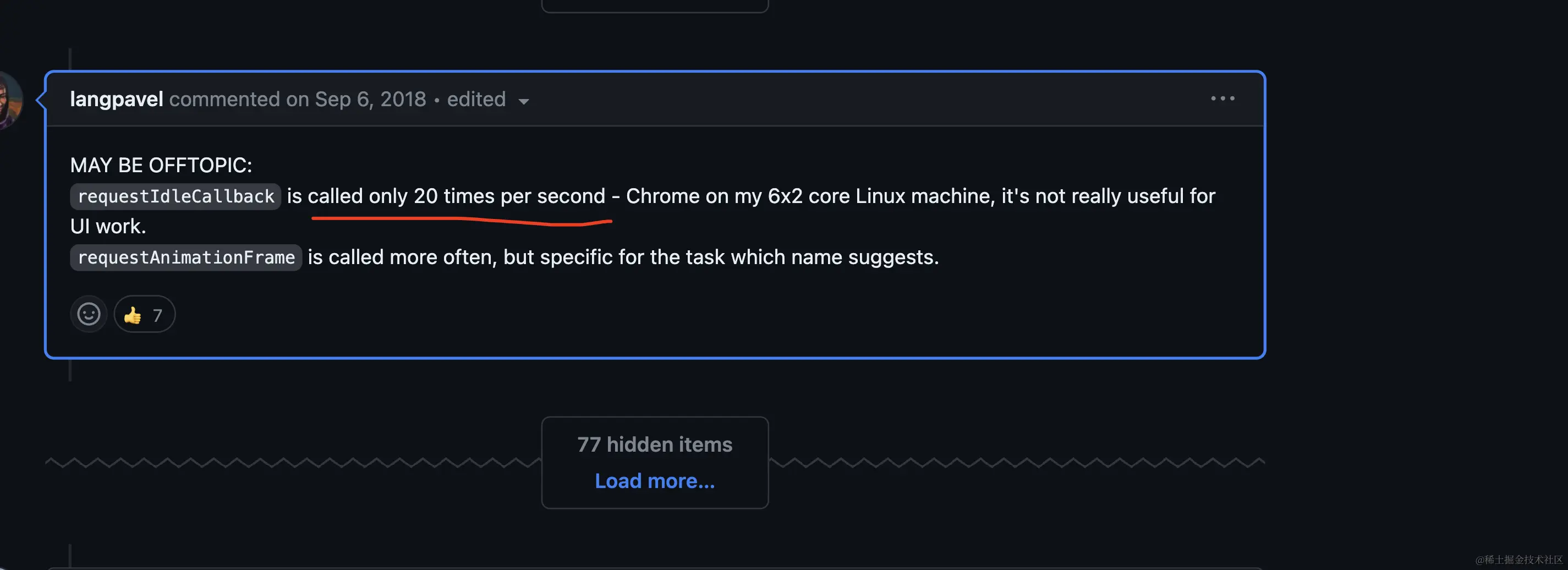Click the thumbs-up emoji in the reaction pill
The width and height of the screenshot is (1568, 570).
click(x=133, y=315)
